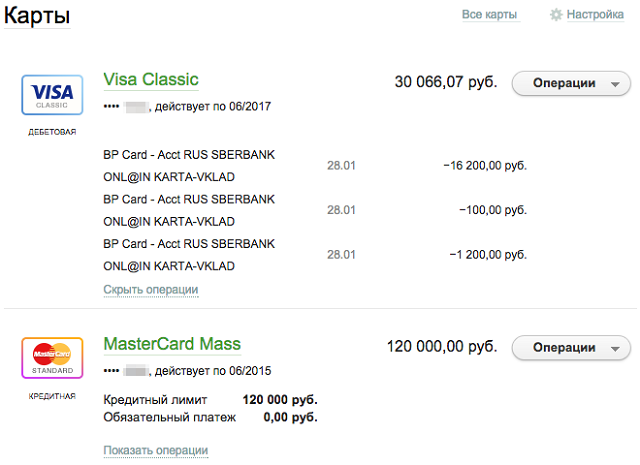Click the masked Visa card number
Screen dimensions: 640x465
(126, 107)
